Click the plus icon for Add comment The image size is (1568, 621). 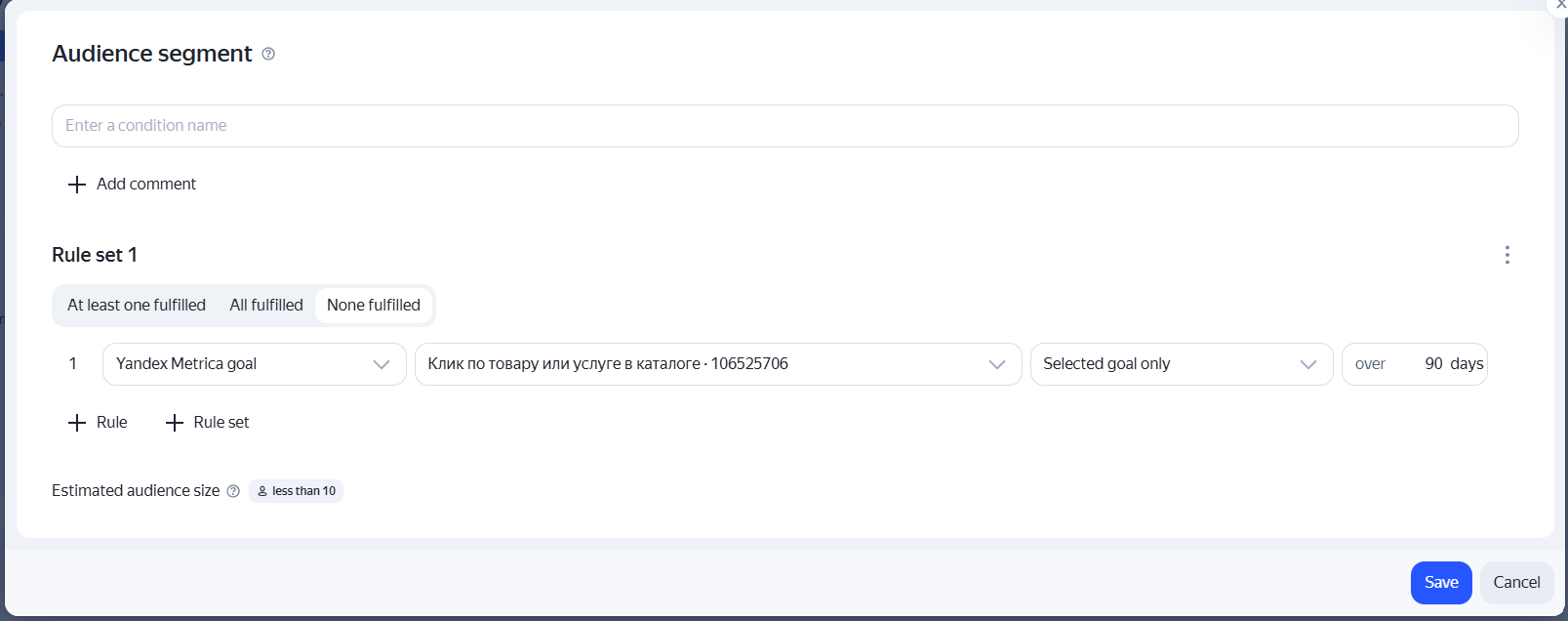[77, 185]
